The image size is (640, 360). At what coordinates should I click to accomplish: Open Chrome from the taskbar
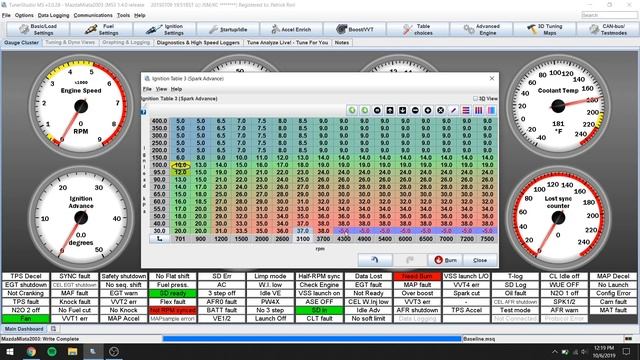[31, 351]
